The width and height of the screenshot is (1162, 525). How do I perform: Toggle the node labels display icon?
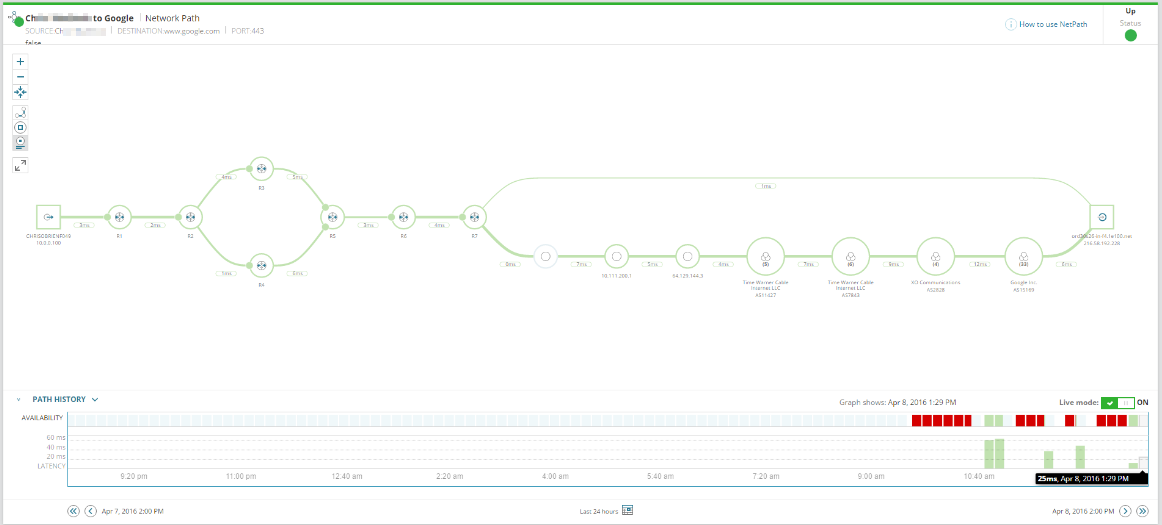pyautogui.click(x=20, y=142)
